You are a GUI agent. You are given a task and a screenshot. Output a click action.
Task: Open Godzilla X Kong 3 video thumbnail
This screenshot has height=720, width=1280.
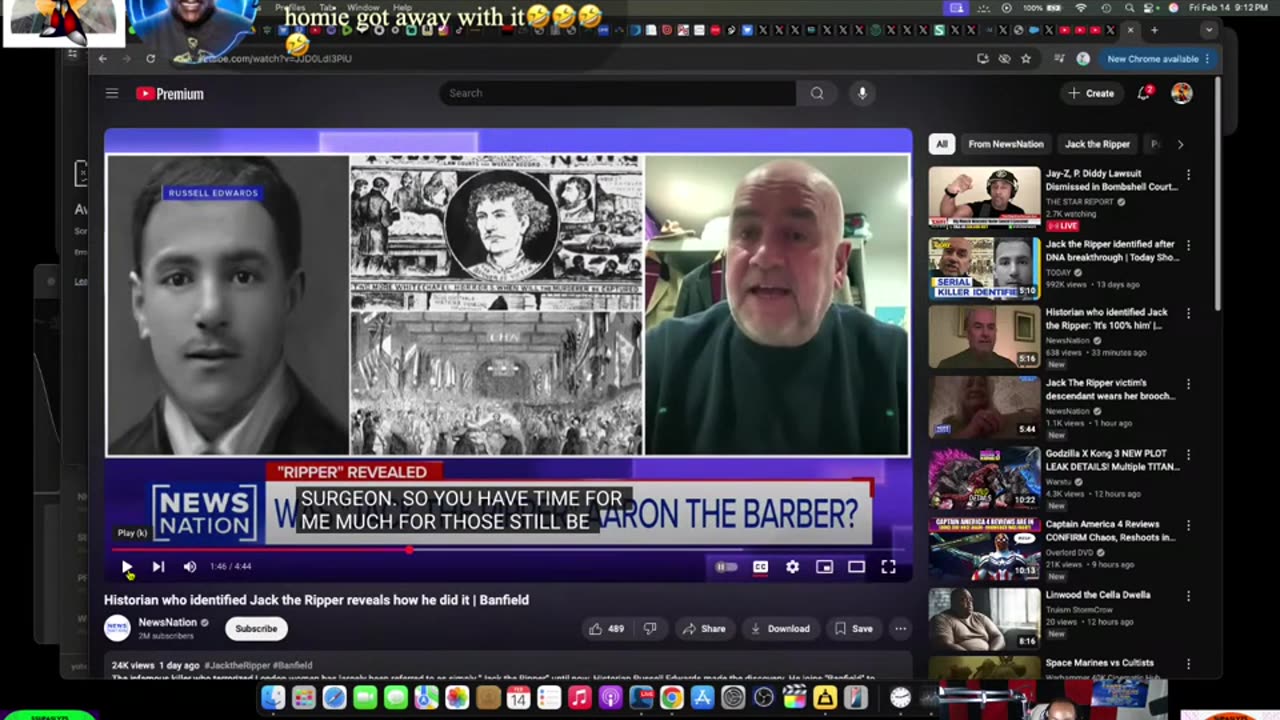point(984,478)
